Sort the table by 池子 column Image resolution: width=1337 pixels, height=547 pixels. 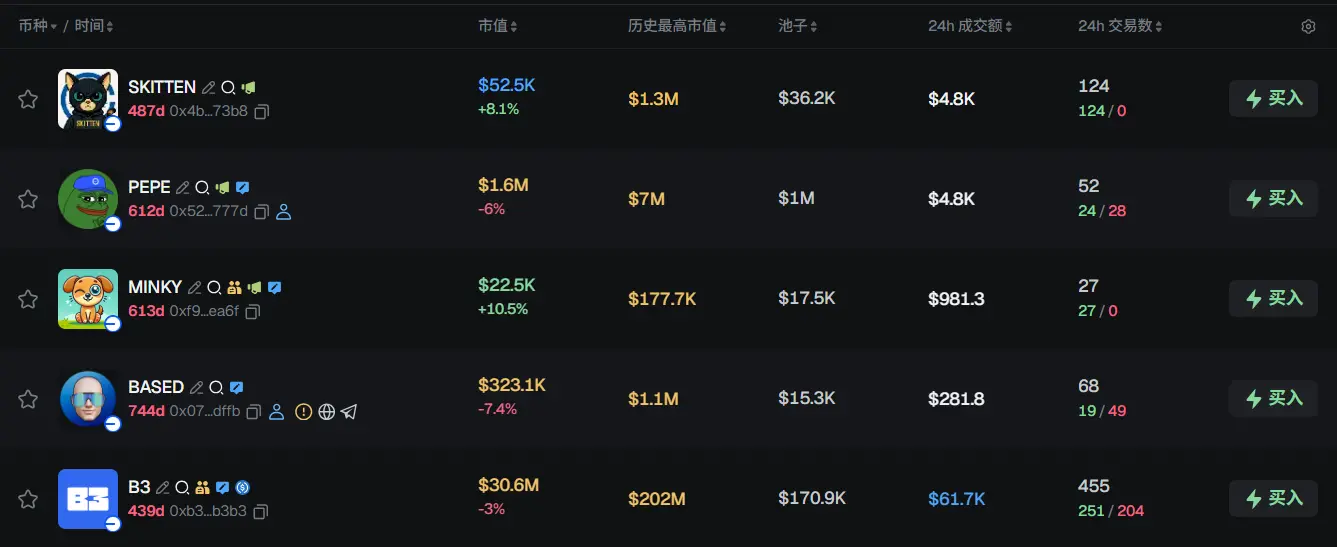point(797,26)
